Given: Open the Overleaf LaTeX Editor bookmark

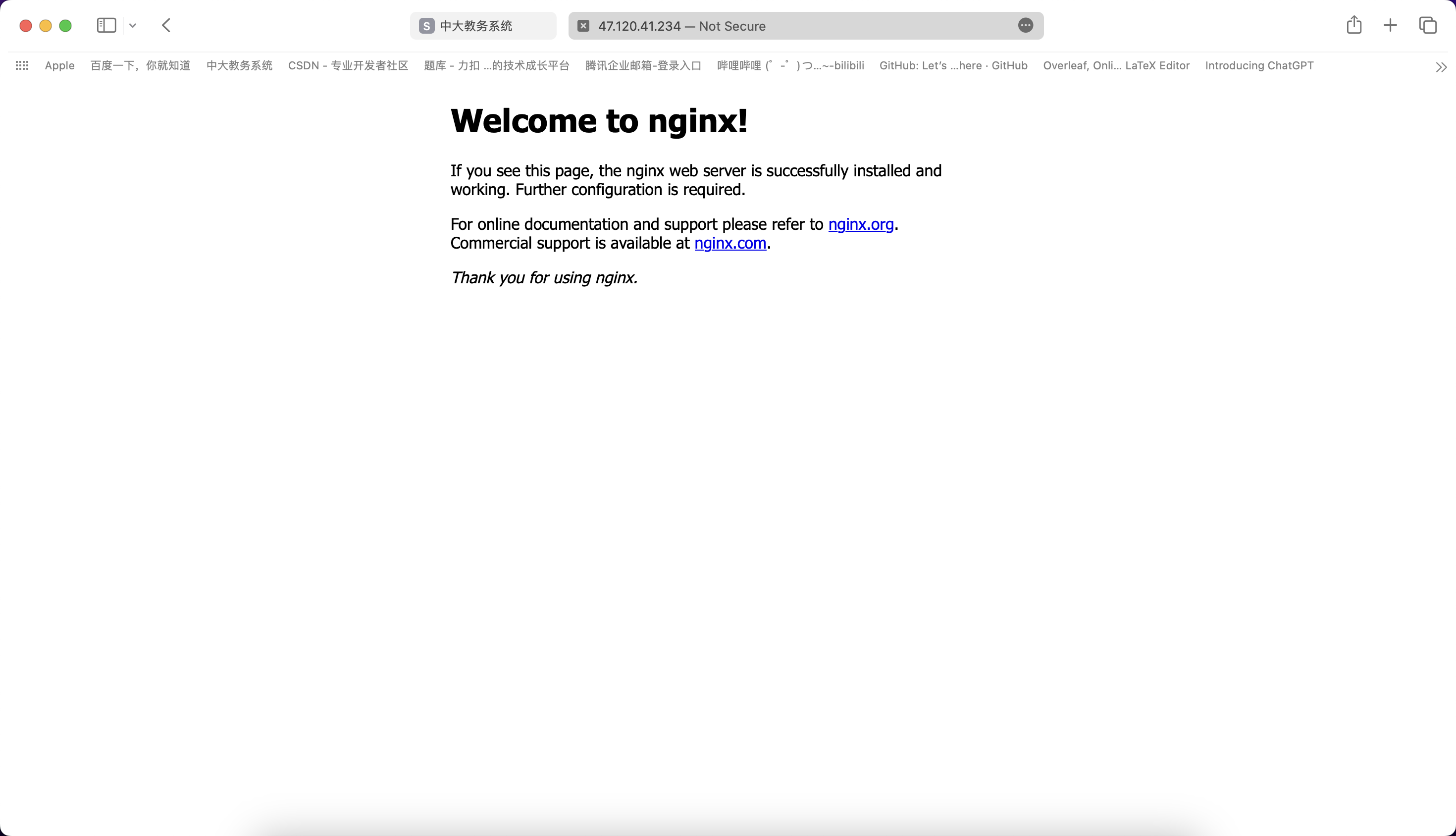Looking at the screenshot, I should point(1116,65).
